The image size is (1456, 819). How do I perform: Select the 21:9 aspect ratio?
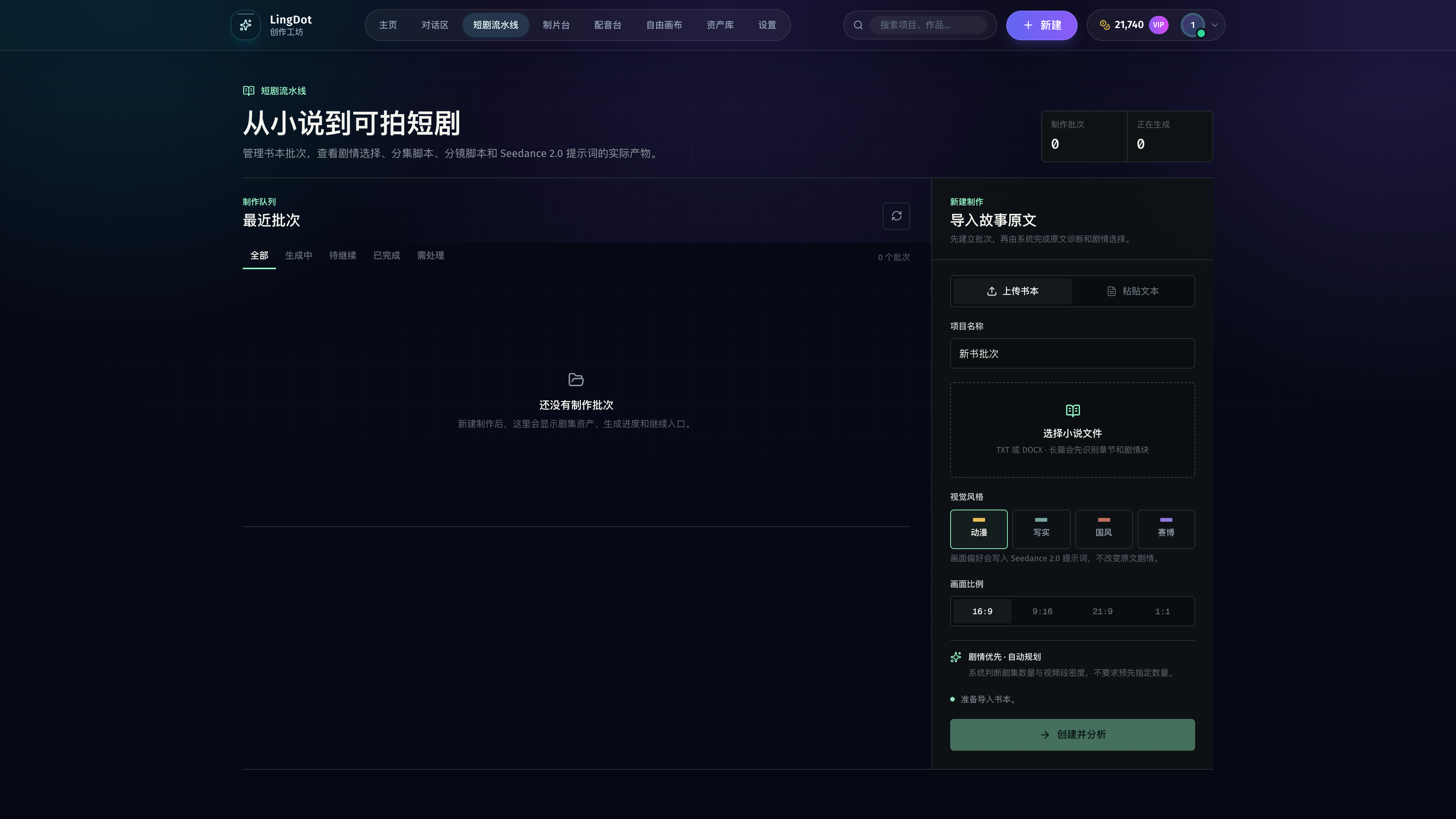point(1102,611)
